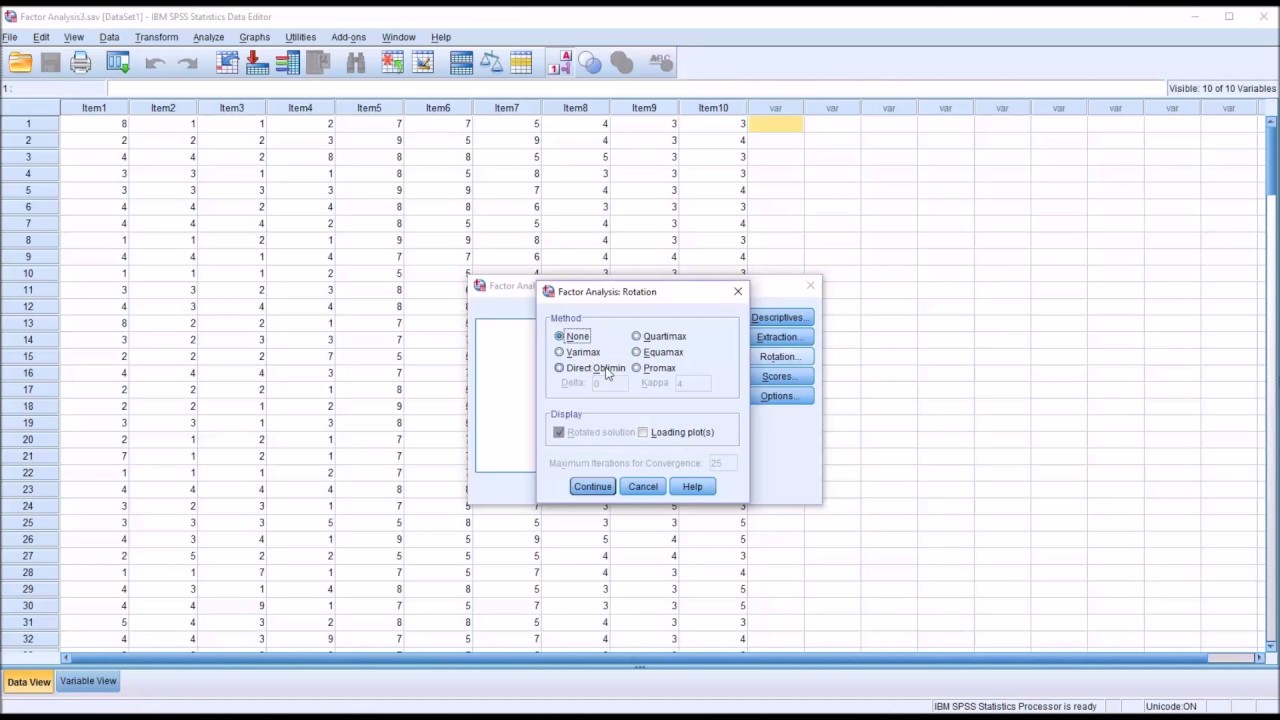Open the Window menu

coord(398,37)
